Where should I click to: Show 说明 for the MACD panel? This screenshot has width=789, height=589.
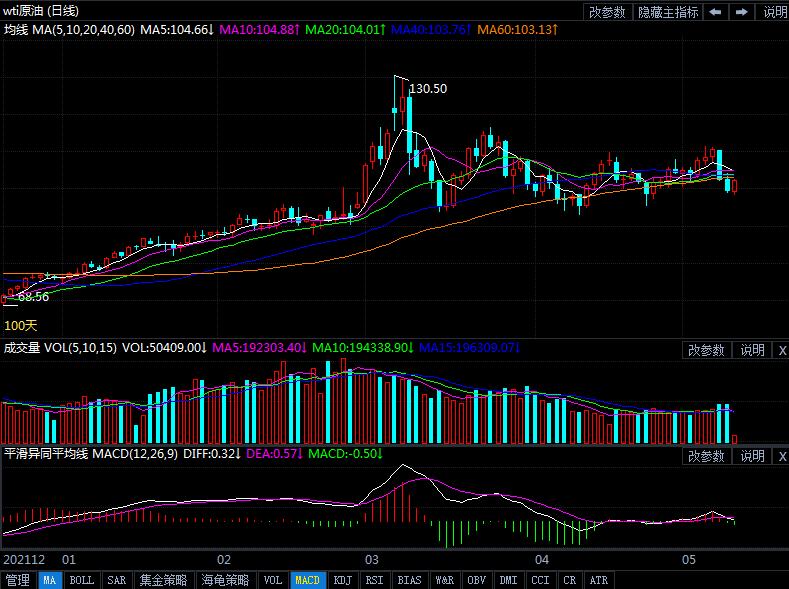752,456
